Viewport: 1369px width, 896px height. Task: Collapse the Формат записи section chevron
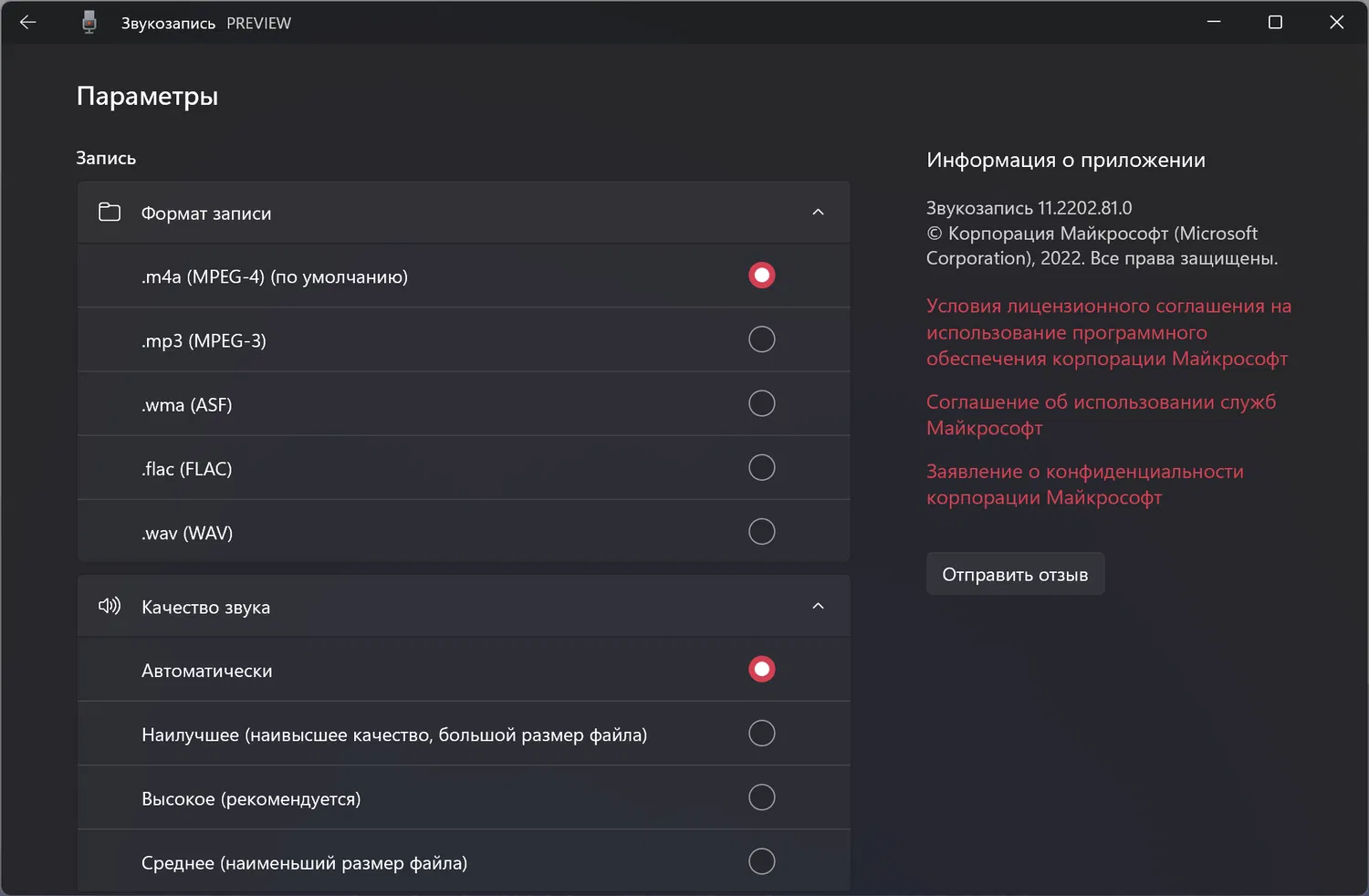[818, 213]
